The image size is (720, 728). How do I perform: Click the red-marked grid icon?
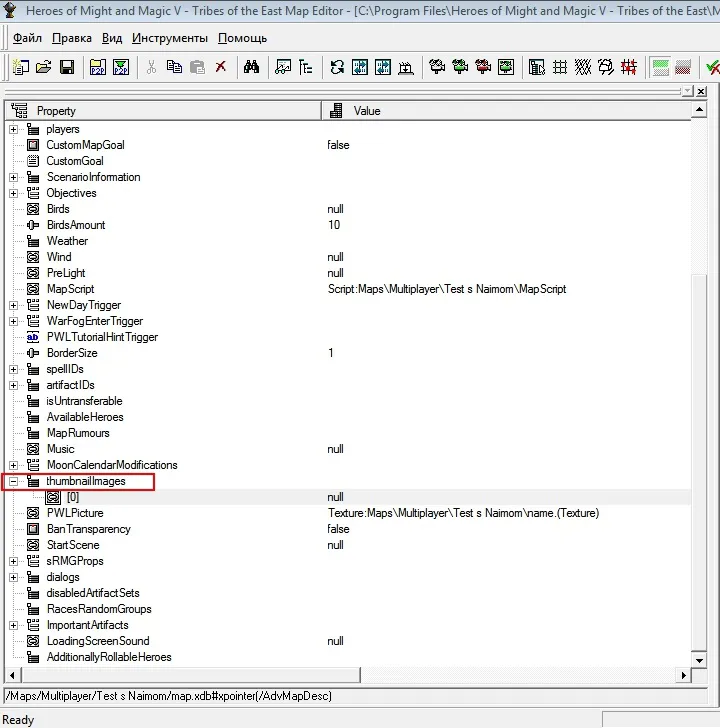tap(629, 67)
